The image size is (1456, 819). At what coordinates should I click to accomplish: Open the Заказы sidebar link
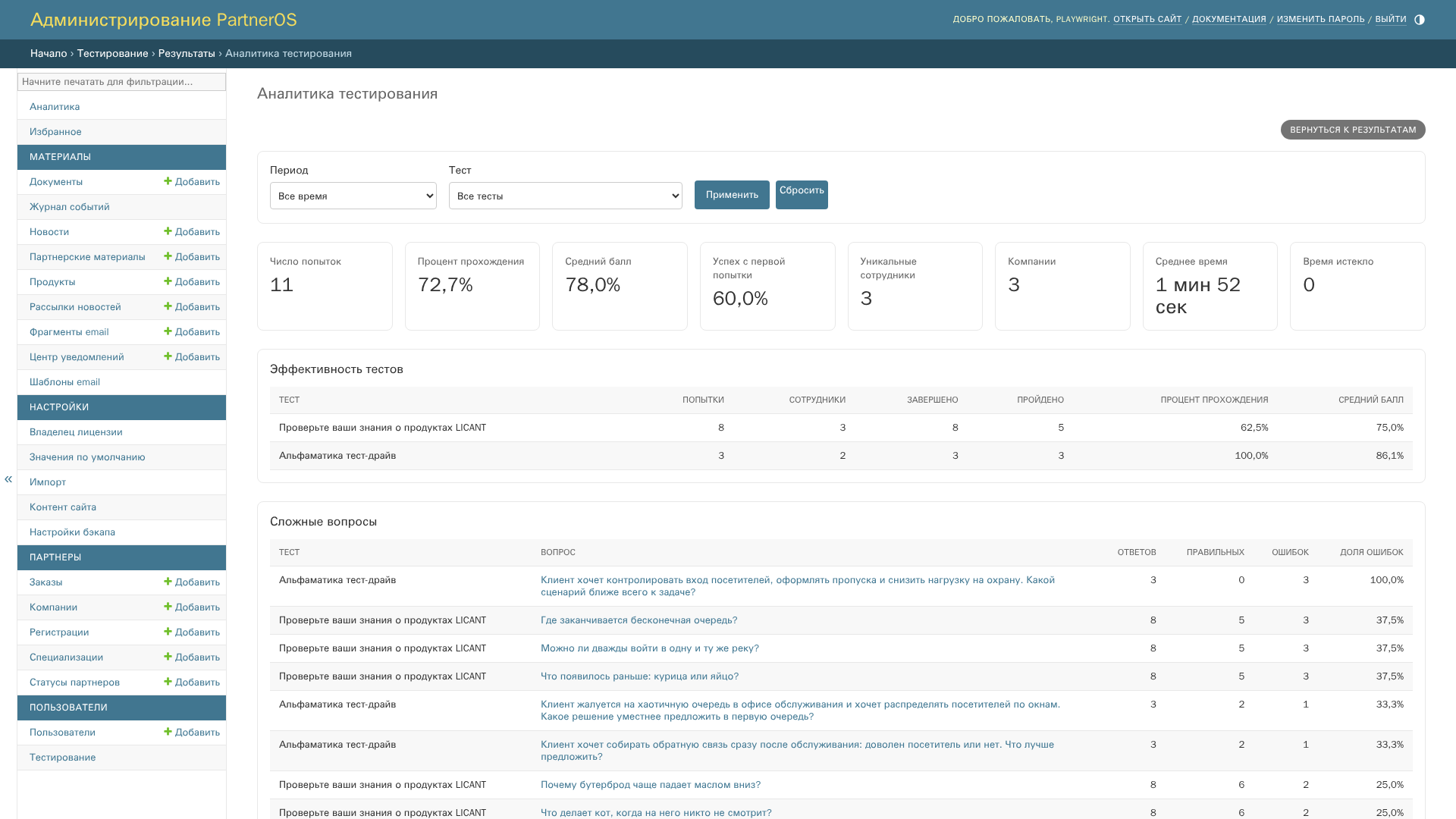point(46,582)
